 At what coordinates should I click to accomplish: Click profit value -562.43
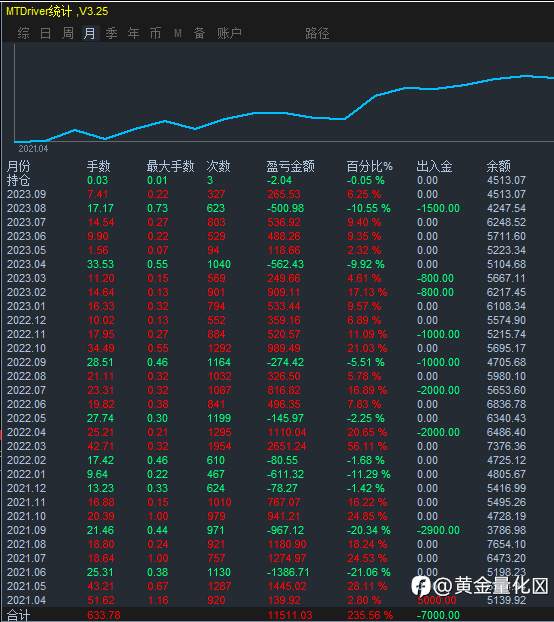(x=285, y=264)
